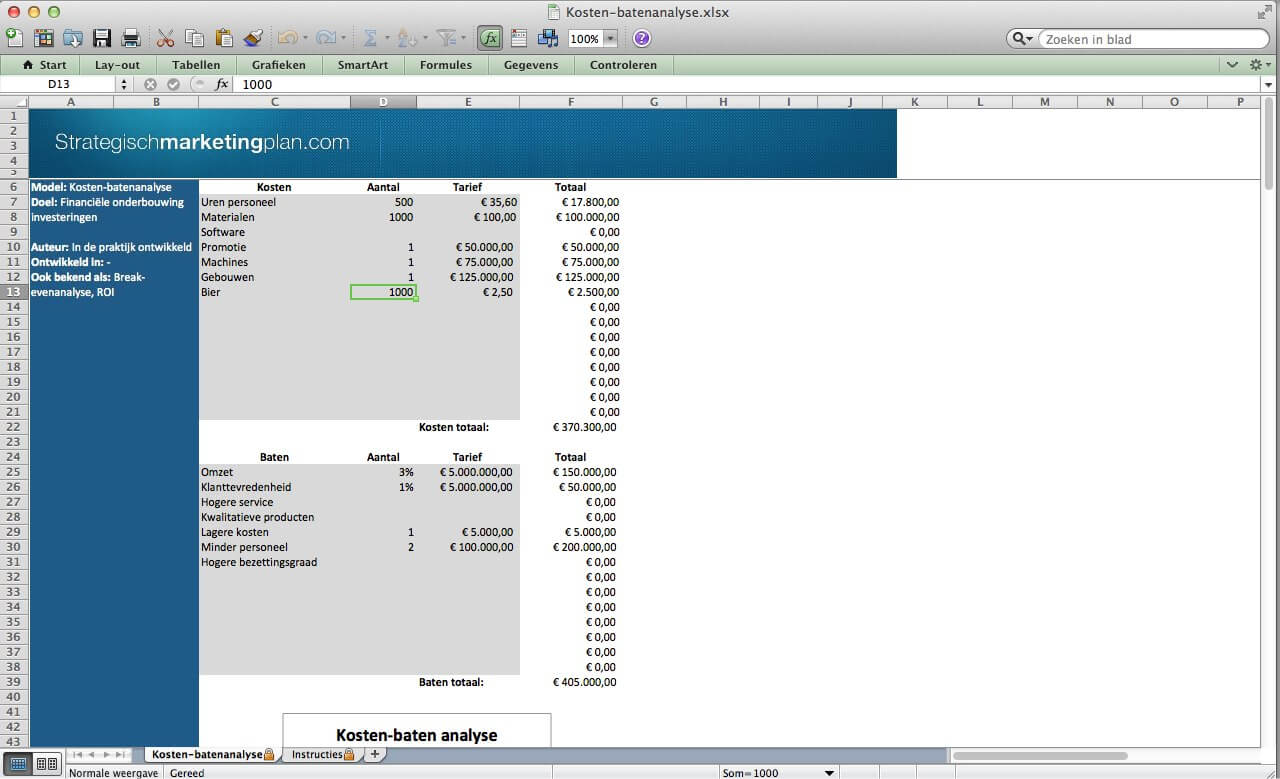Click the Zoeken in blad search field
Image resolution: width=1280 pixels, height=779 pixels.
(1150, 39)
